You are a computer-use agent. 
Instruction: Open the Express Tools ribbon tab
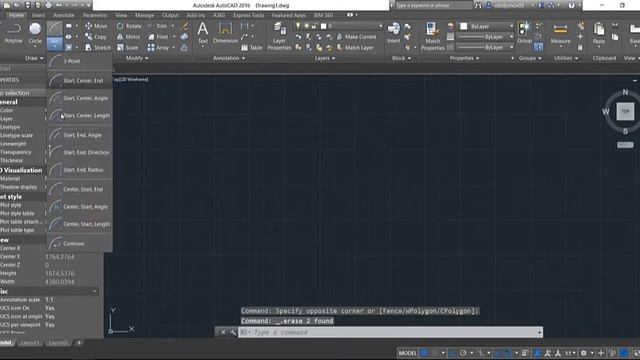(249, 15)
